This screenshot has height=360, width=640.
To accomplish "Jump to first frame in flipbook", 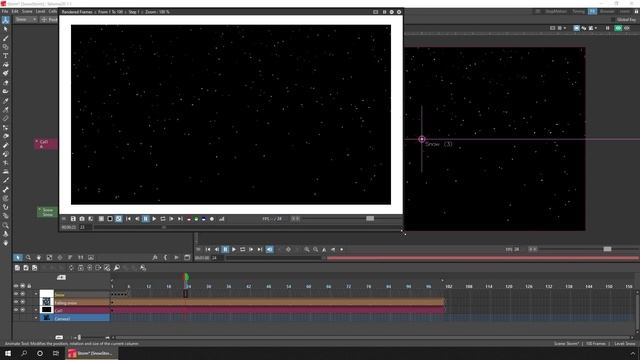I will point(128,219).
